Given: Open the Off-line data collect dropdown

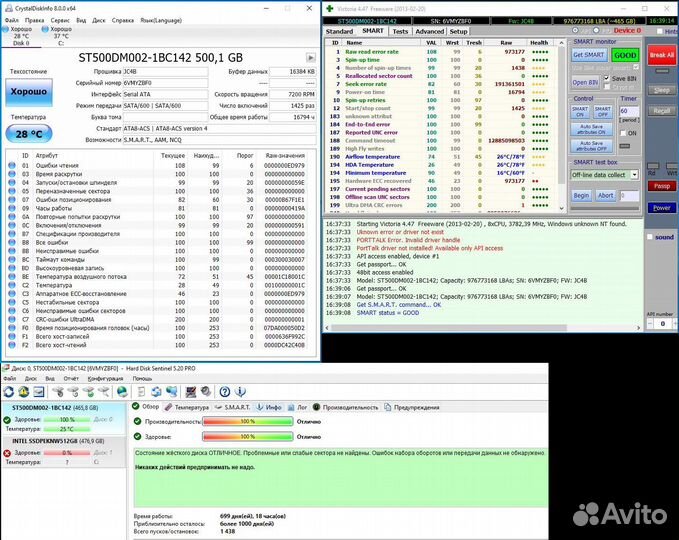Looking at the screenshot, I should pyautogui.click(x=633, y=174).
